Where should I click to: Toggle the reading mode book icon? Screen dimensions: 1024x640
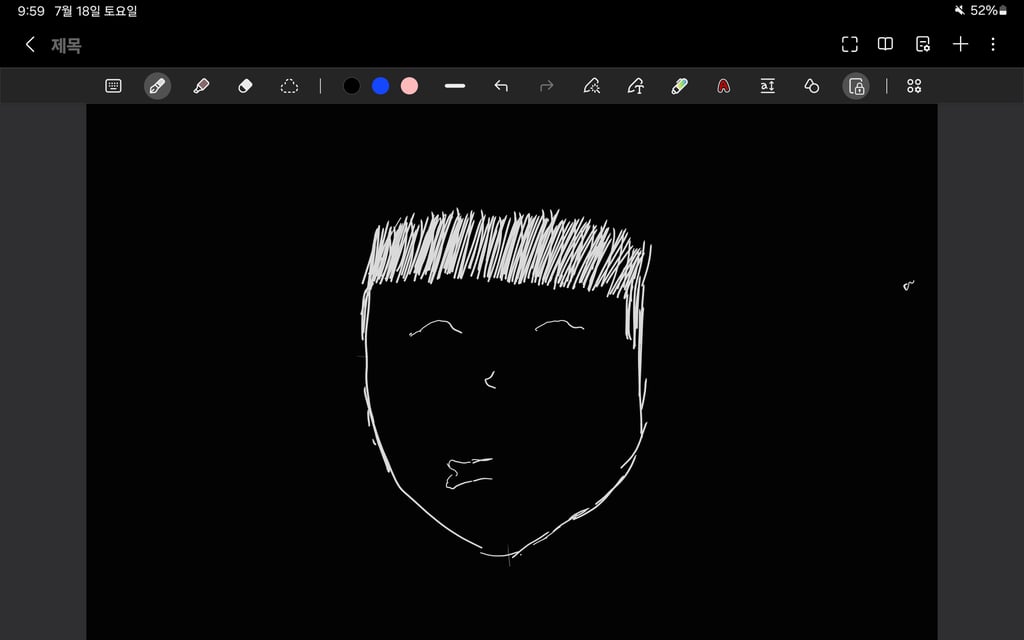(x=885, y=44)
